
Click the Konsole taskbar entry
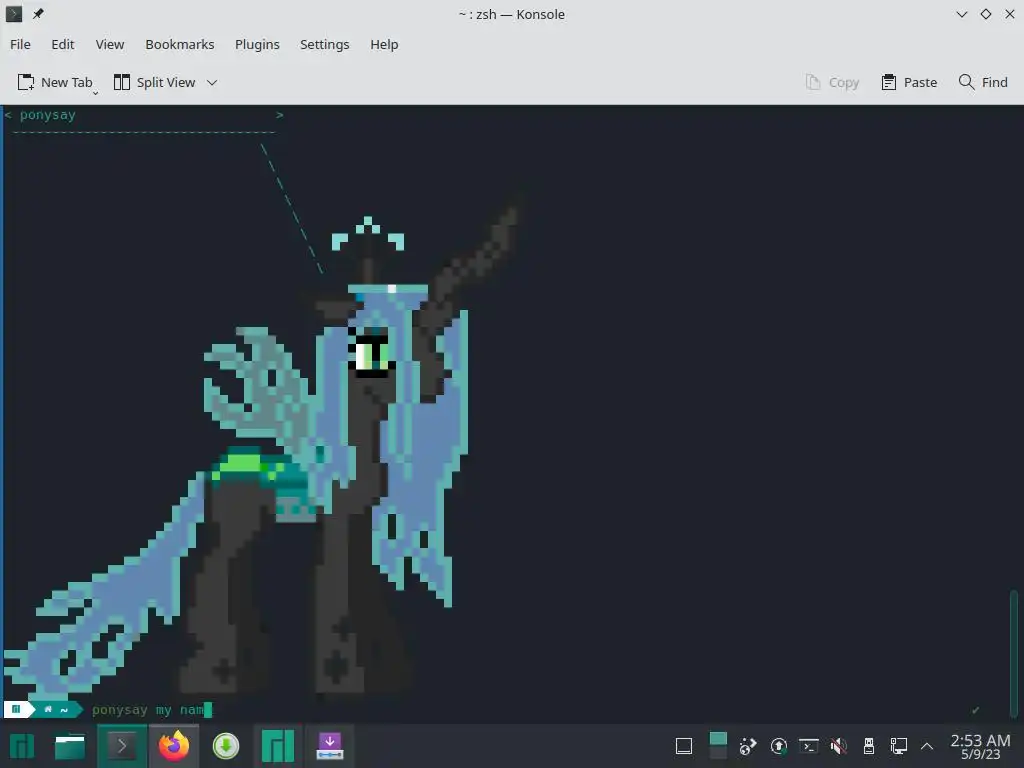[x=121, y=746]
